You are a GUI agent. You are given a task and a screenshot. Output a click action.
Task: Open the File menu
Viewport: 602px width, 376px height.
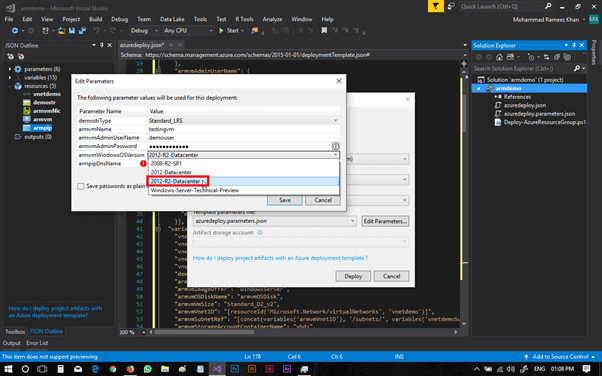(9, 19)
